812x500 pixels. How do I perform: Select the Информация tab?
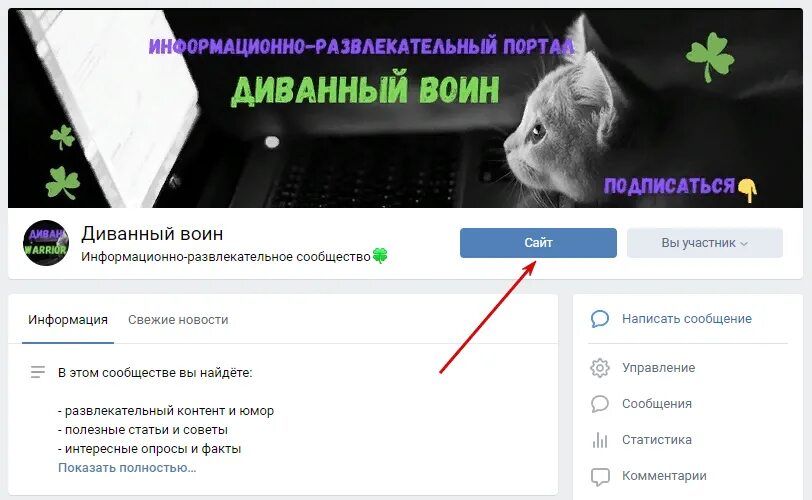[x=68, y=320]
